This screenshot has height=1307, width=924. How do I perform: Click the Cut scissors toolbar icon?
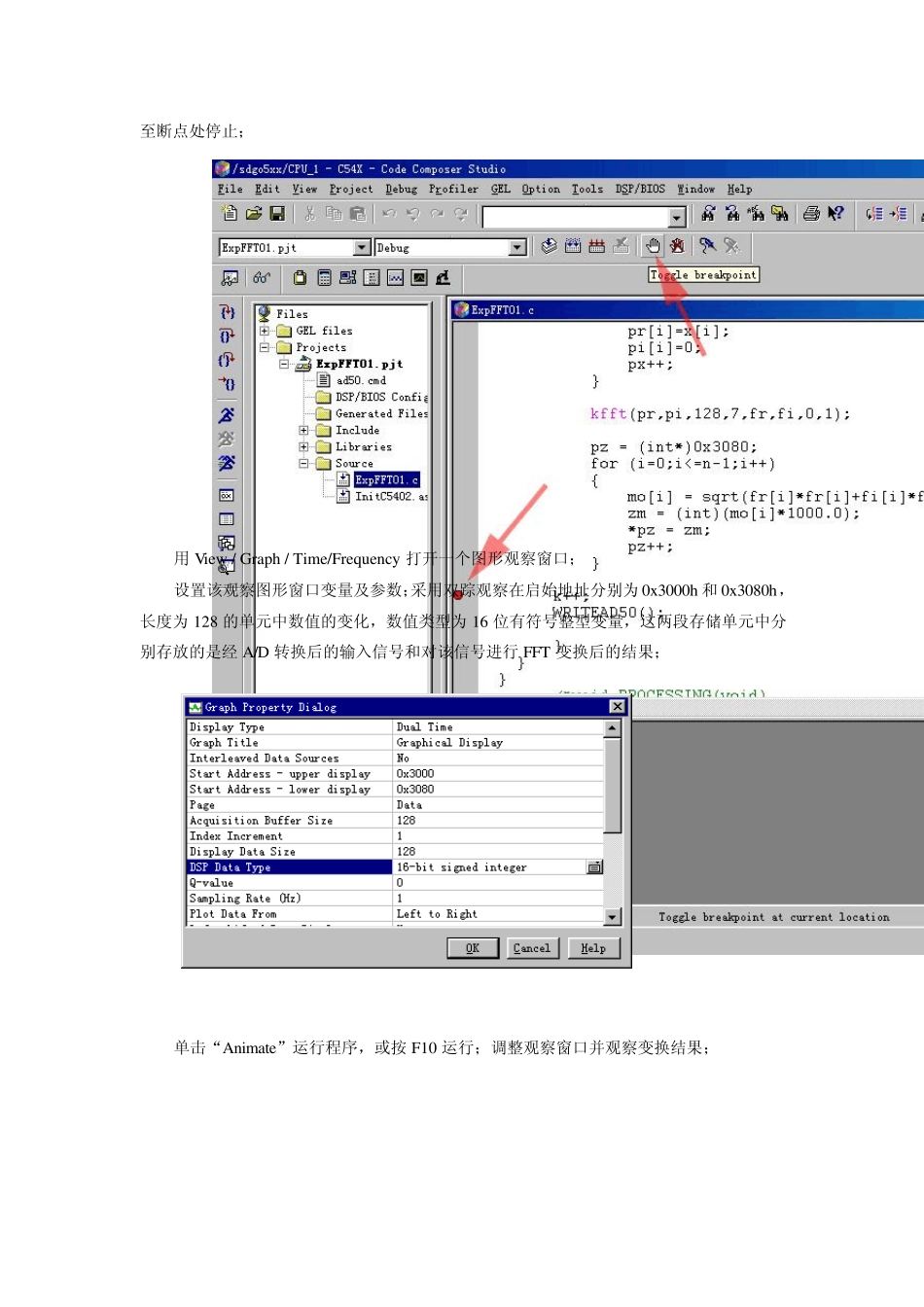point(309,214)
